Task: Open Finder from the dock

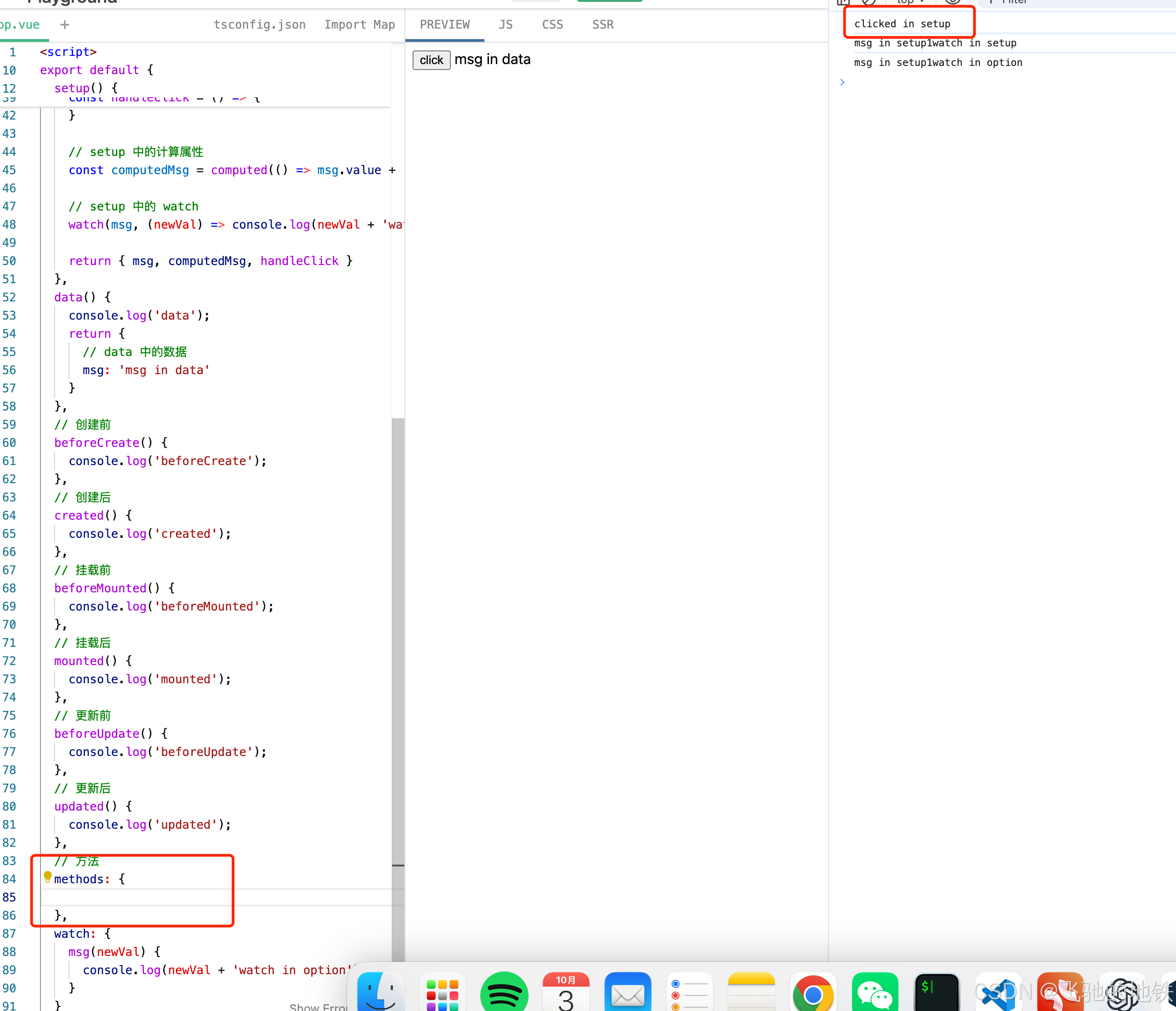Action: (380, 993)
